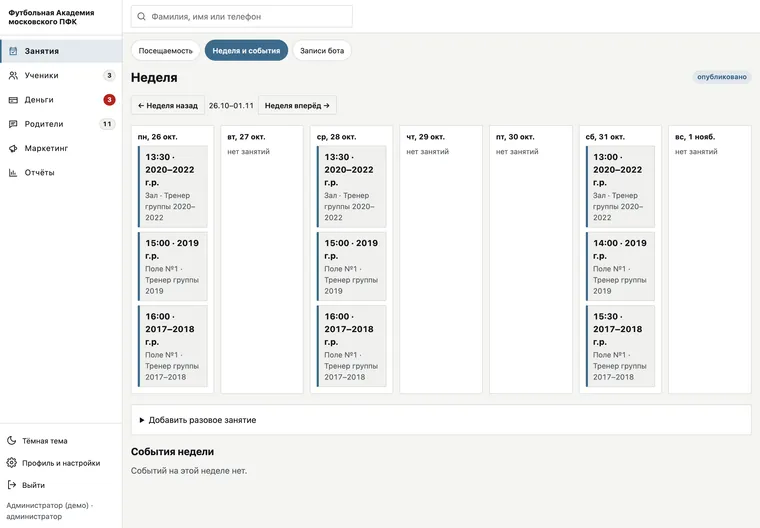Click Профиль и настройки link
The image size is (760, 528).
click(x=61, y=463)
